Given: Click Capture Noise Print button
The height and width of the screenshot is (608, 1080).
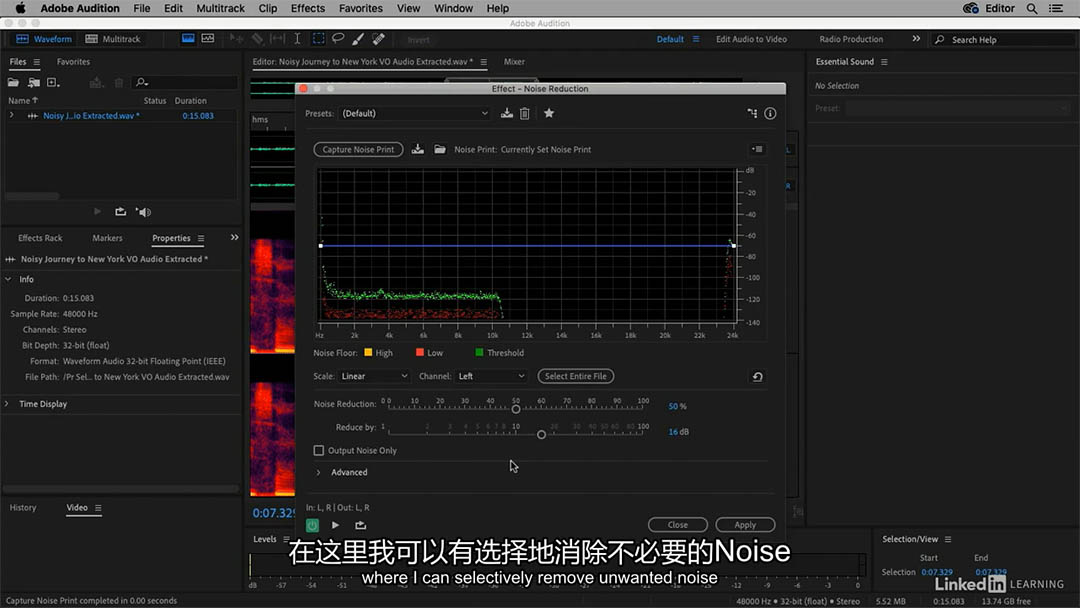Looking at the screenshot, I should click(x=358, y=149).
